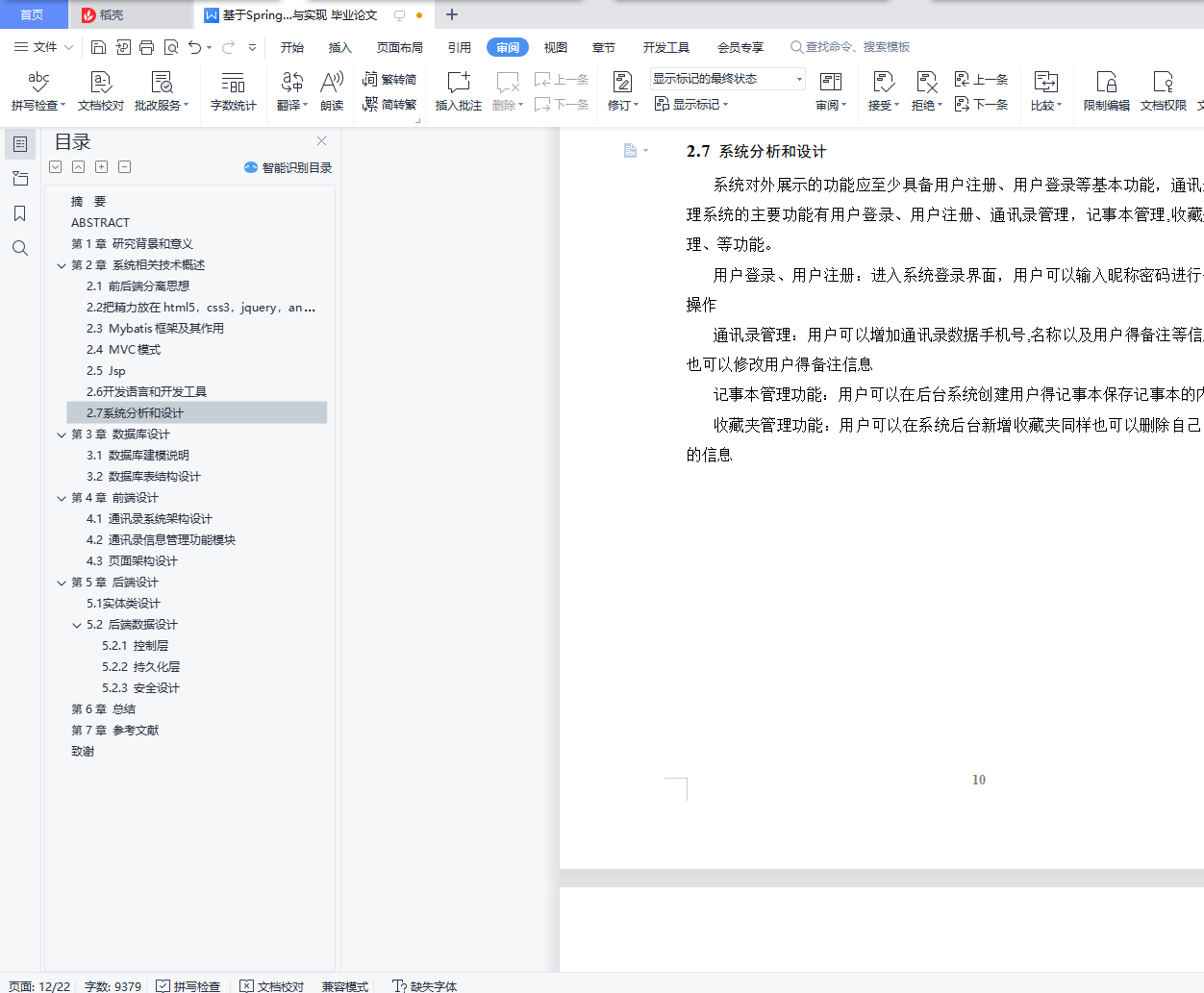
Task: Click the 字数: 9379 status entry
Action: tap(113, 986)
